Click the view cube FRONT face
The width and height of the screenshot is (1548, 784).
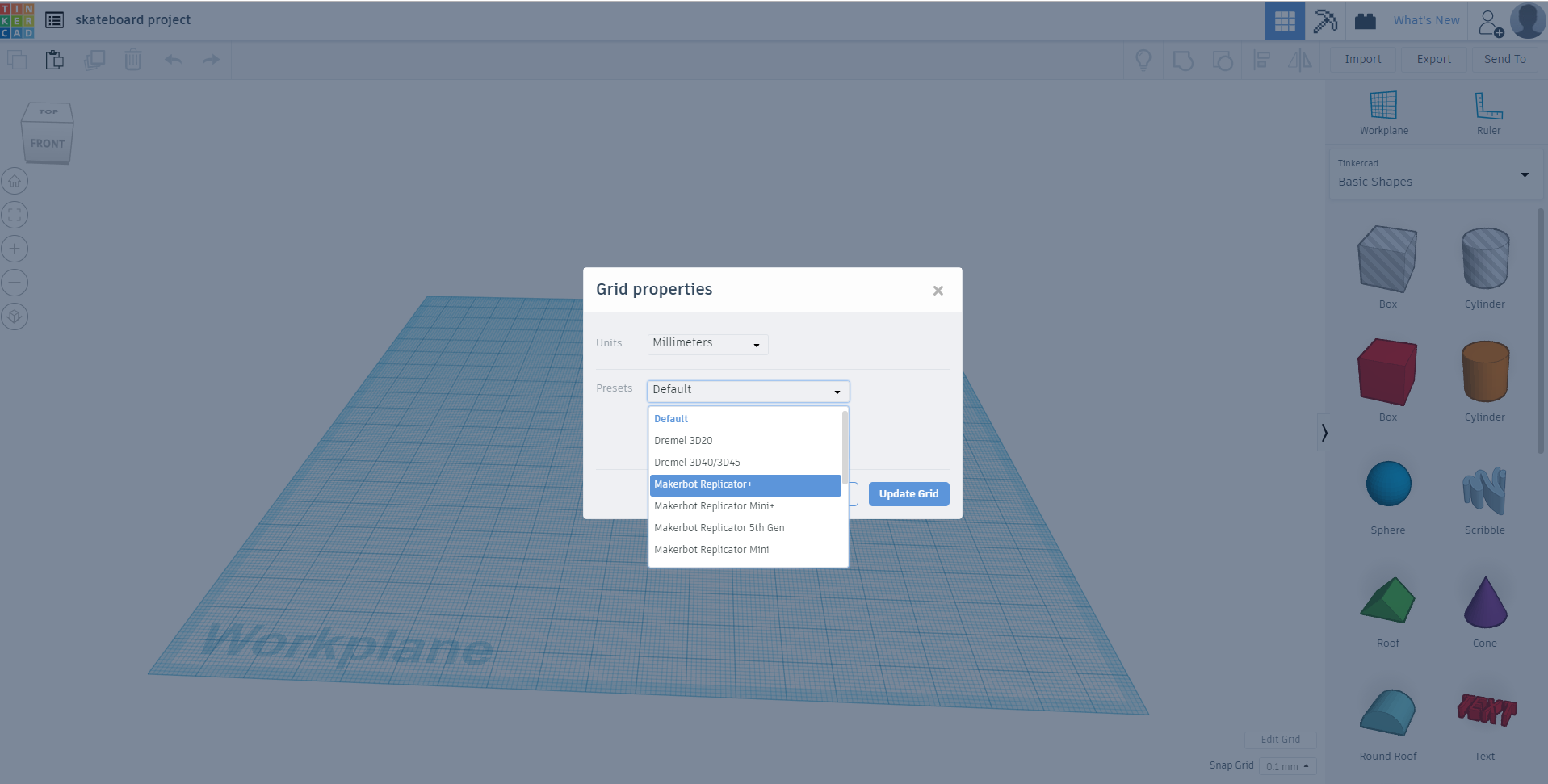[x=47, y=144]
